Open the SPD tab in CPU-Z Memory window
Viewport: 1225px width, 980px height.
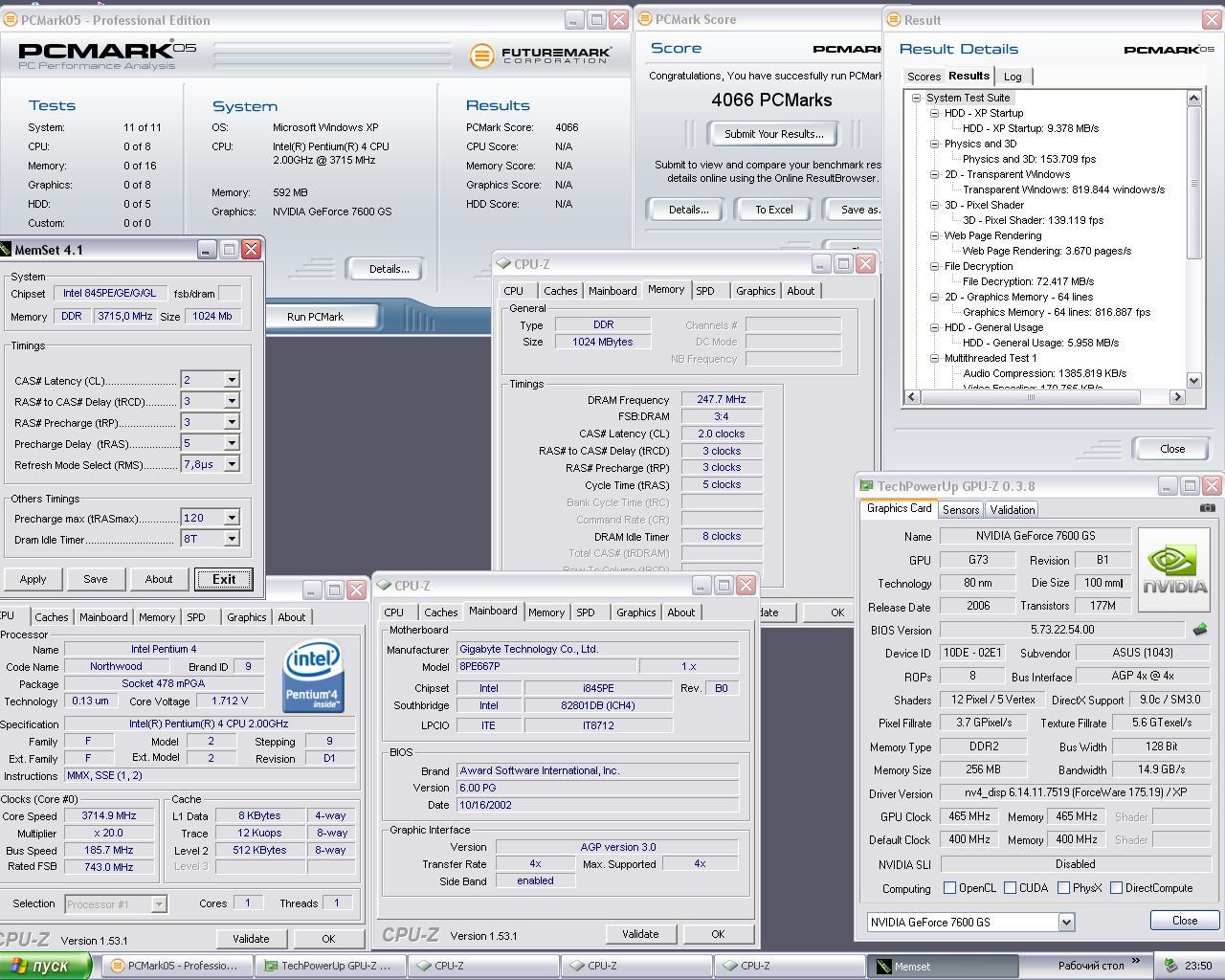[x=705, y=291]
